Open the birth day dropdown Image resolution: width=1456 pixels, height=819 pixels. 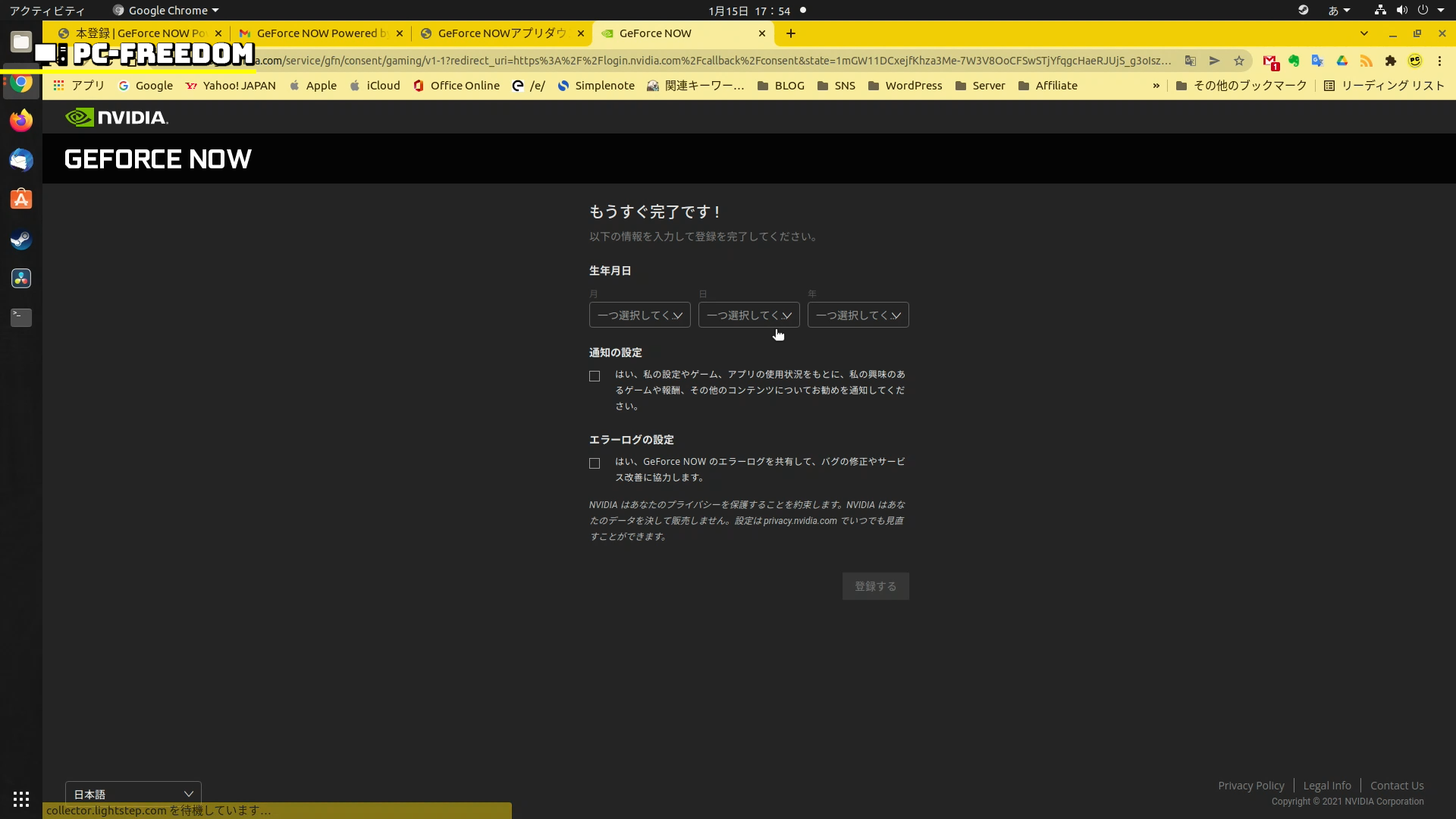748,315
